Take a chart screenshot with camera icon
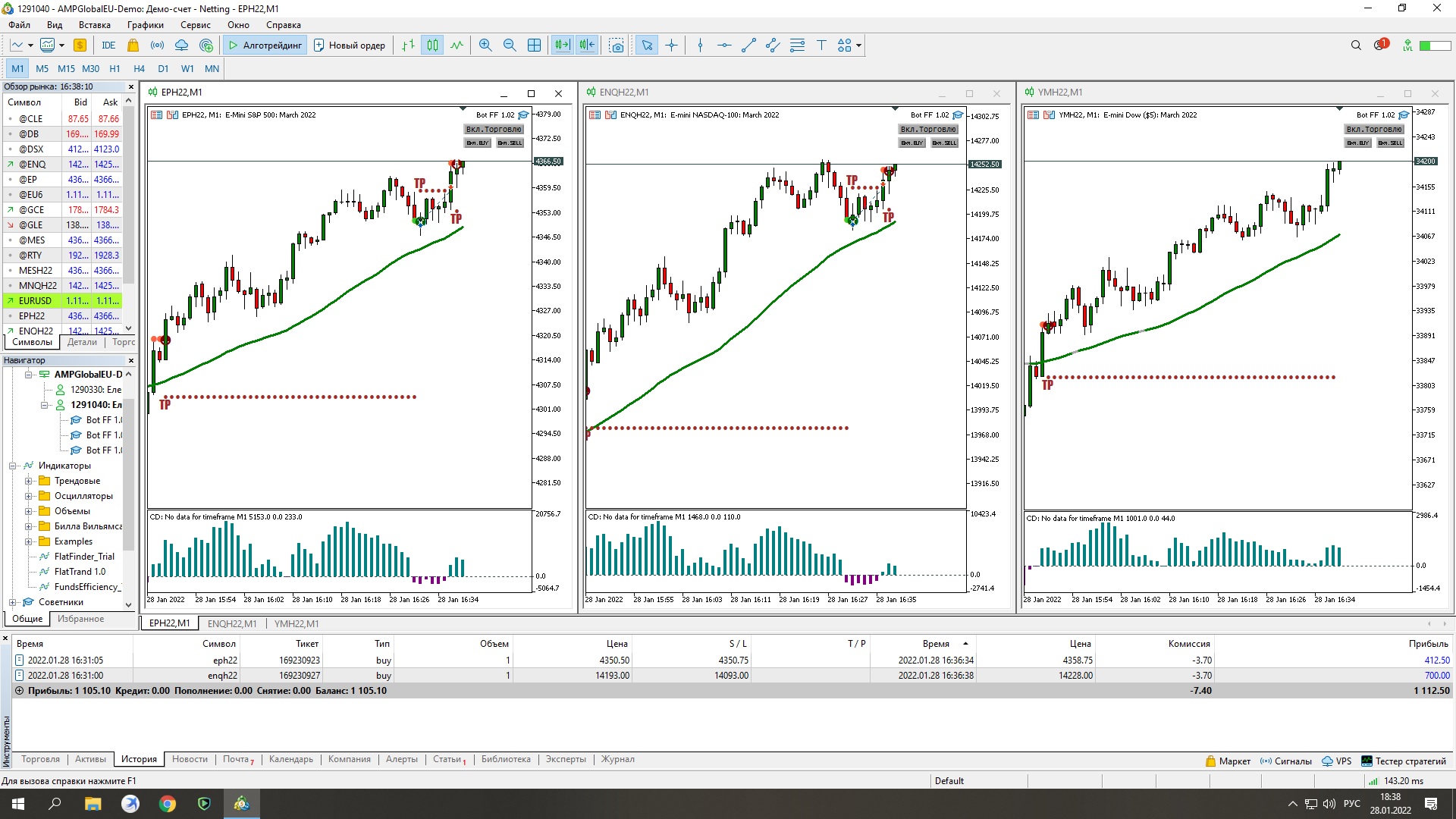 [617, 45]
